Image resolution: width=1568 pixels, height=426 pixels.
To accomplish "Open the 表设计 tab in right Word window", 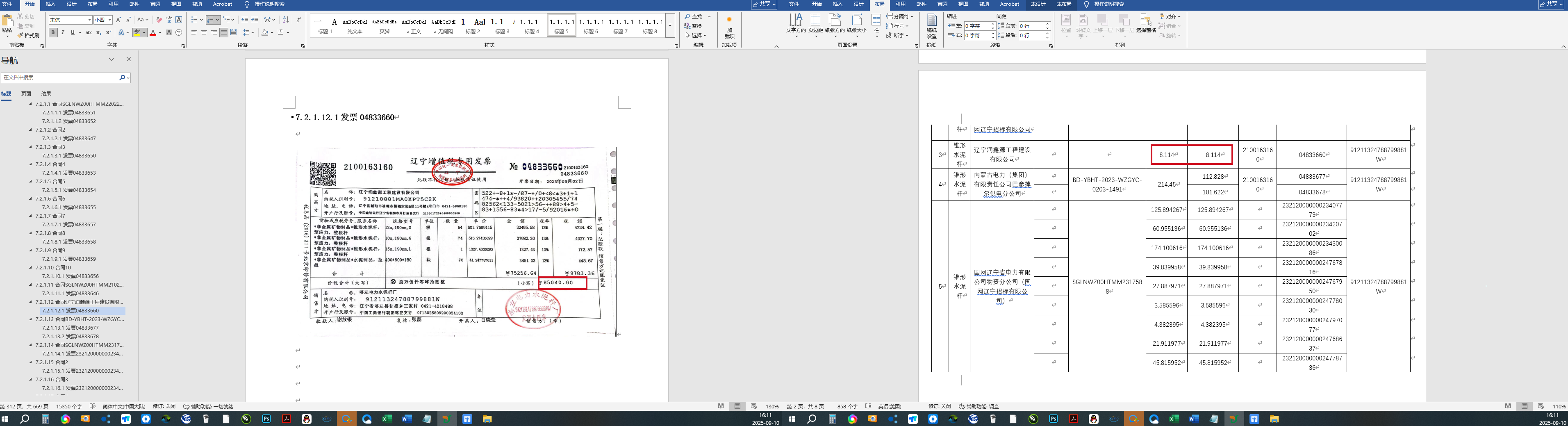I will pos(1038,4).
